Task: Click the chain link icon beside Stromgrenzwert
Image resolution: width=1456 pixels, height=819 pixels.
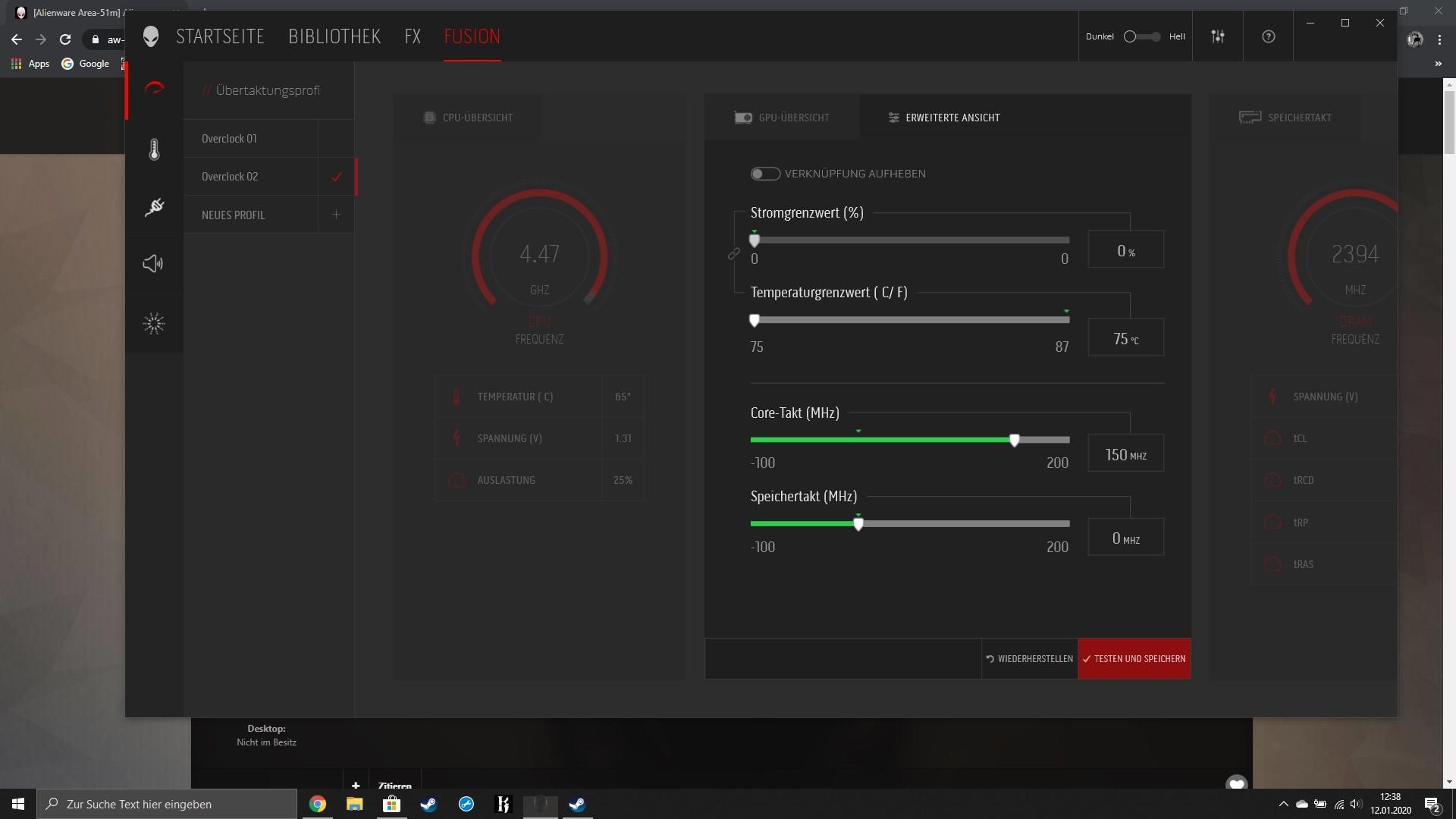Action: (734, 254)
